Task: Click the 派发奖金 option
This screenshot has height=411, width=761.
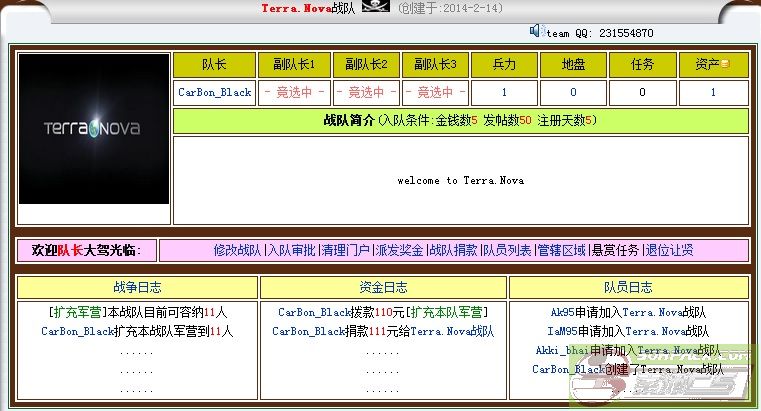Action: point(399,250)
